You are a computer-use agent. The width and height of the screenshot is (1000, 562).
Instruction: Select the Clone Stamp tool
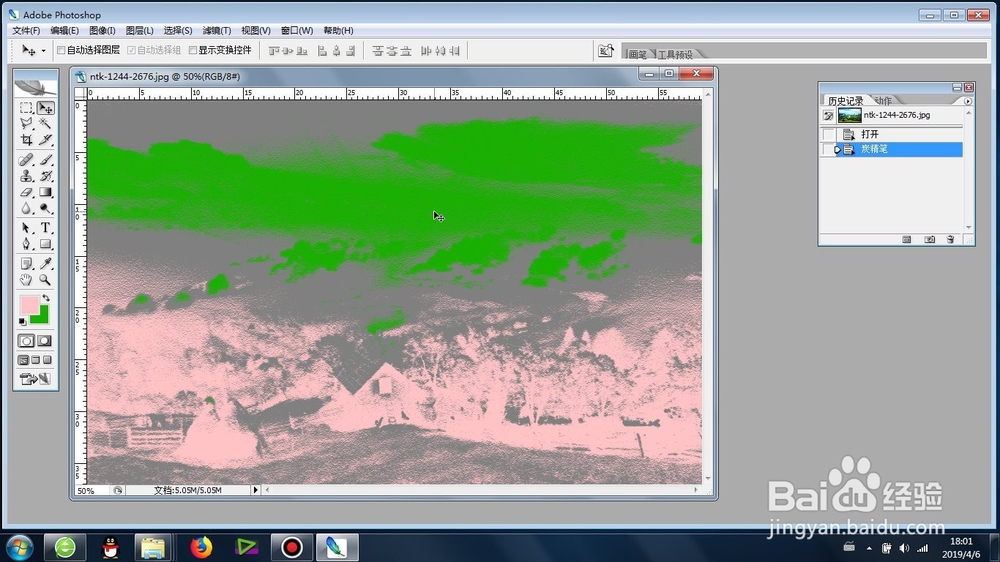click(26, 176)
